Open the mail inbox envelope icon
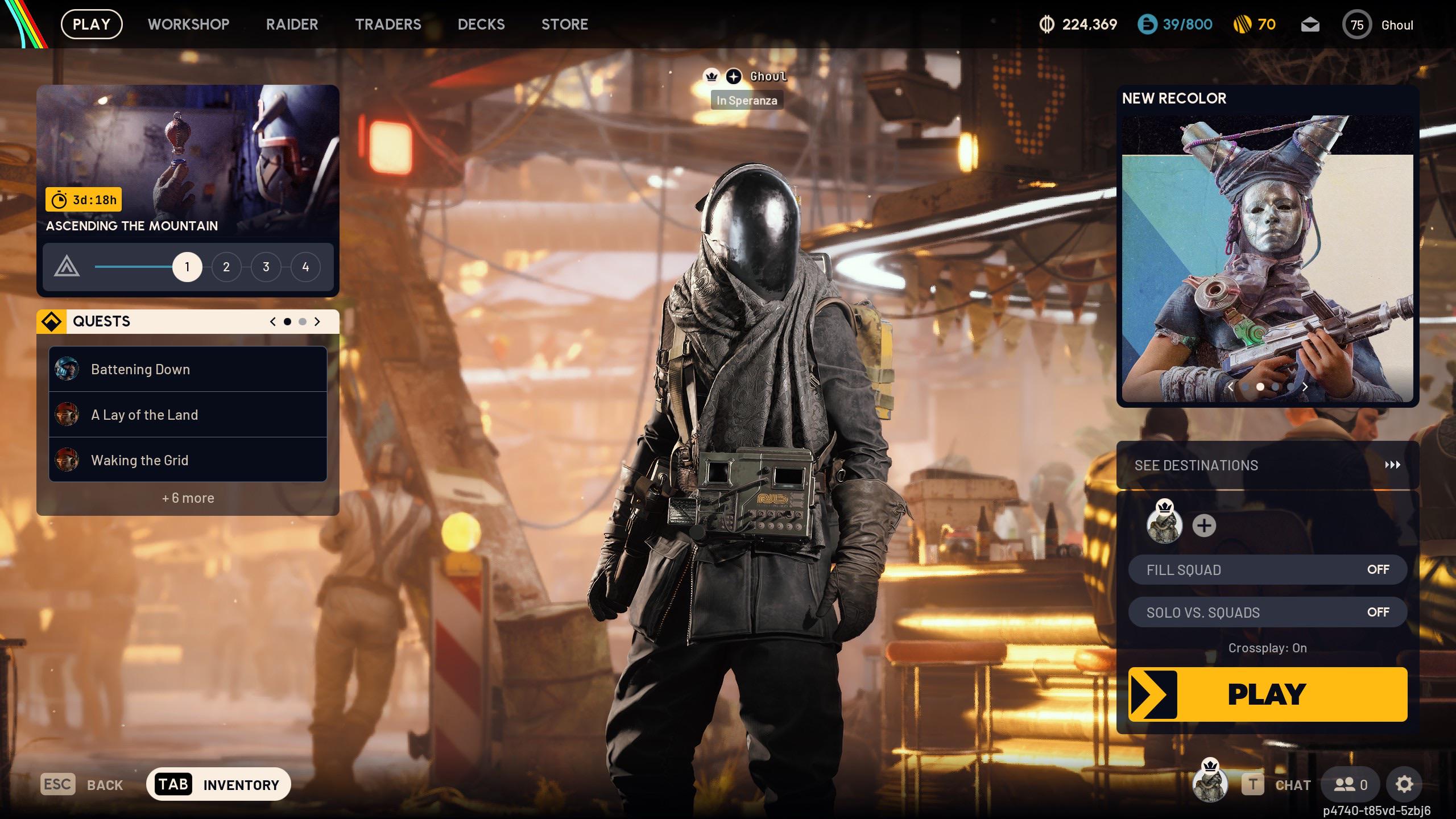This screenshot has width=1456, height=819. 1310,25
